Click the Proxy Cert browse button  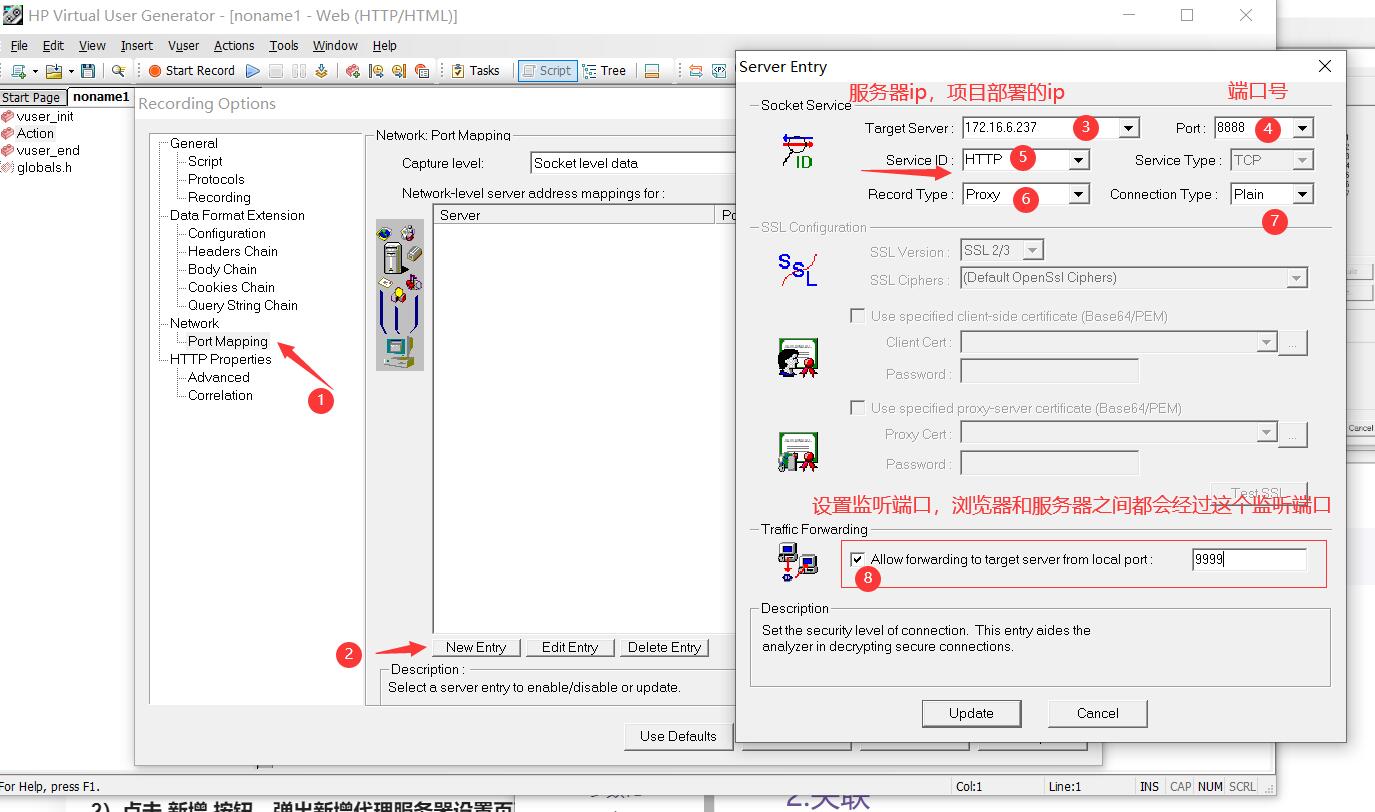1293,434
